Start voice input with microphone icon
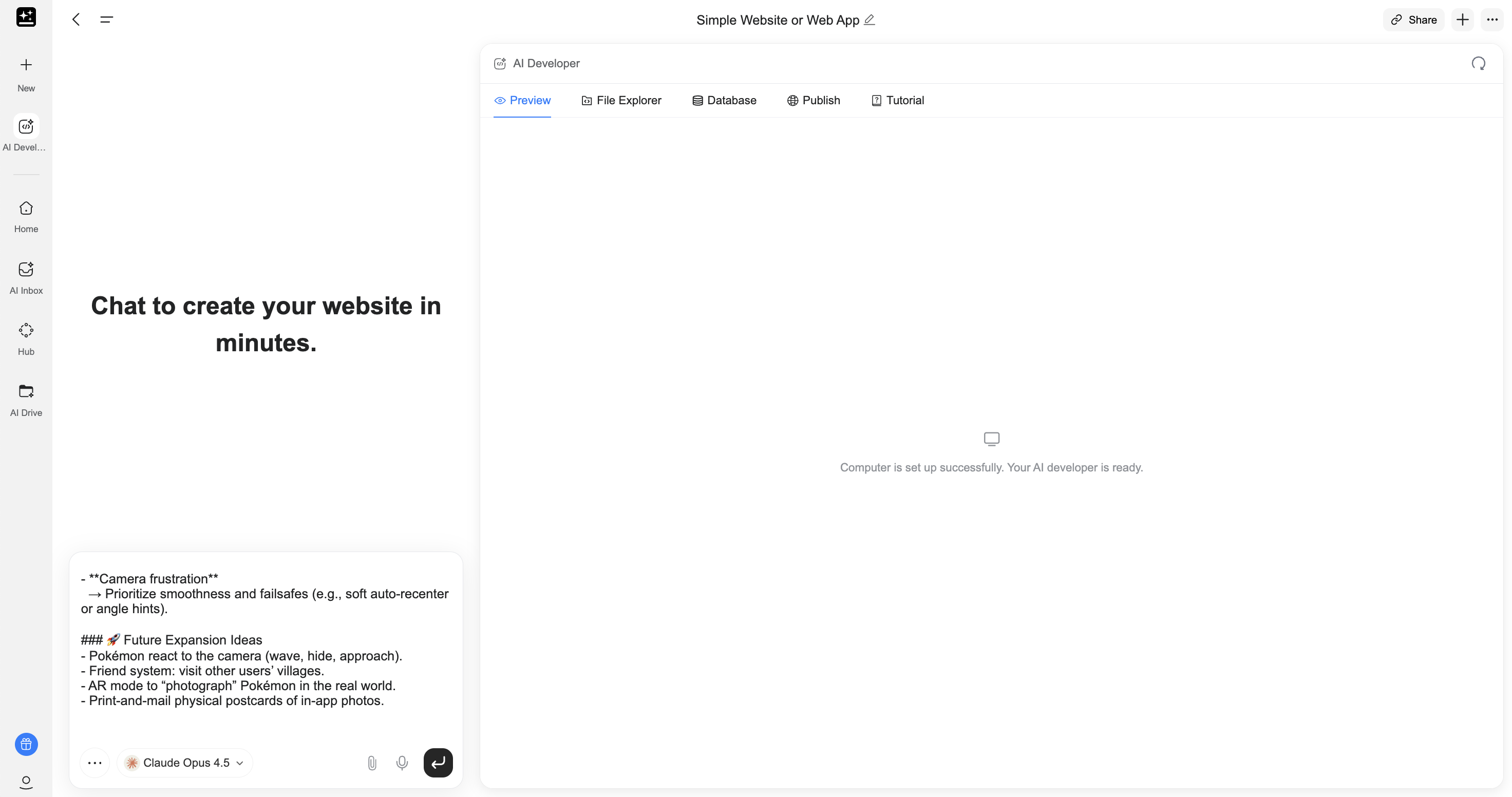This screenshot has height=797, width=1512. pos(402,763)
